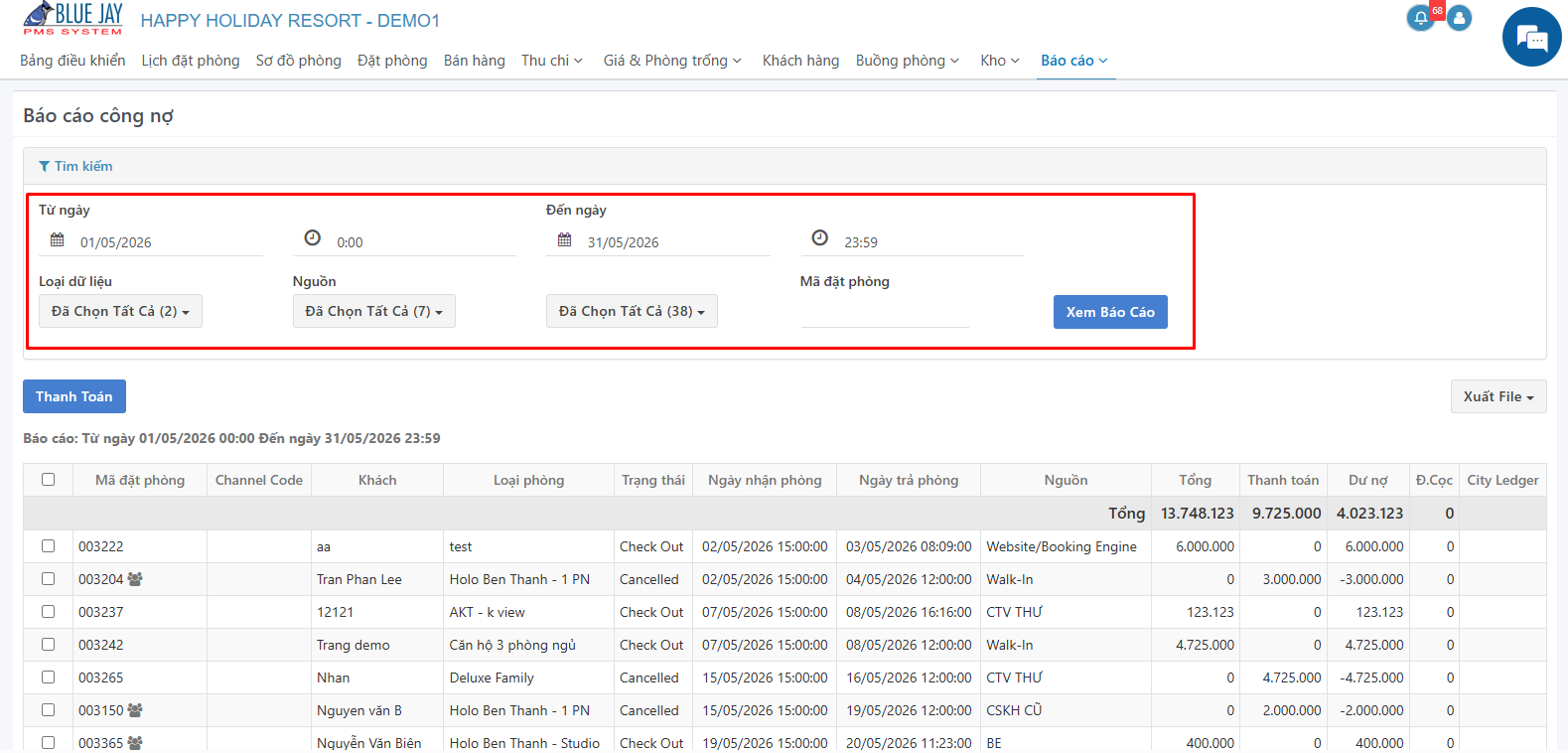
Task: Click the calendar icon for Từ ngày
Action: tap(58, 240)
